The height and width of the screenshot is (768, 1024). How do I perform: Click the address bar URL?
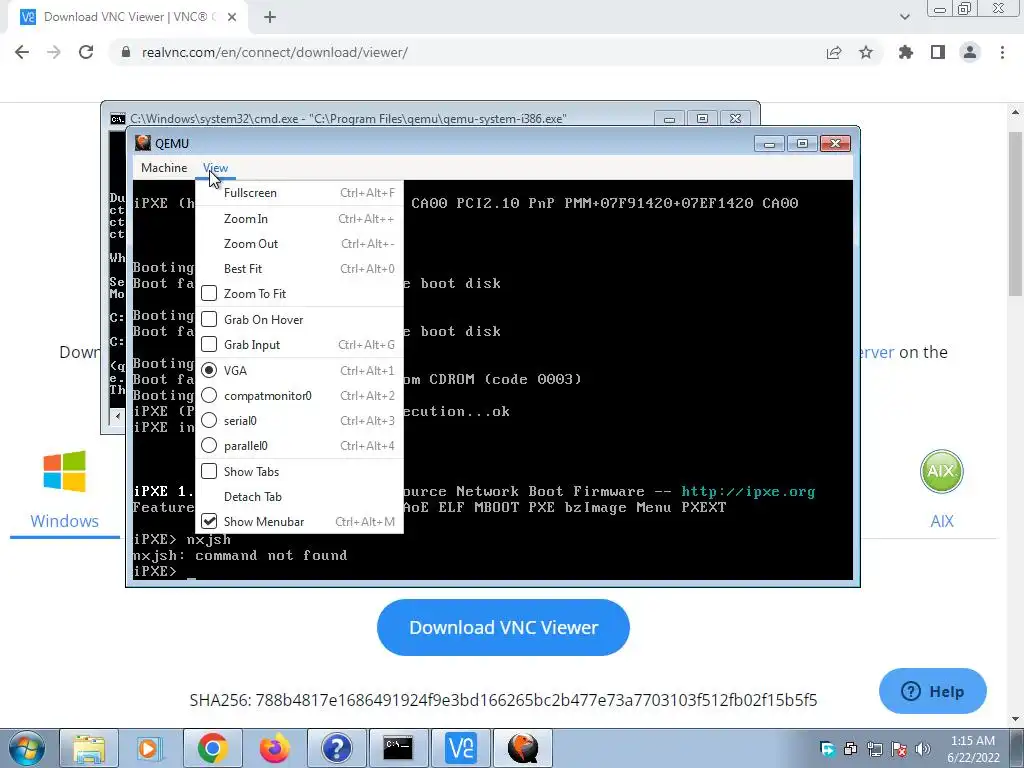point(274,52)
